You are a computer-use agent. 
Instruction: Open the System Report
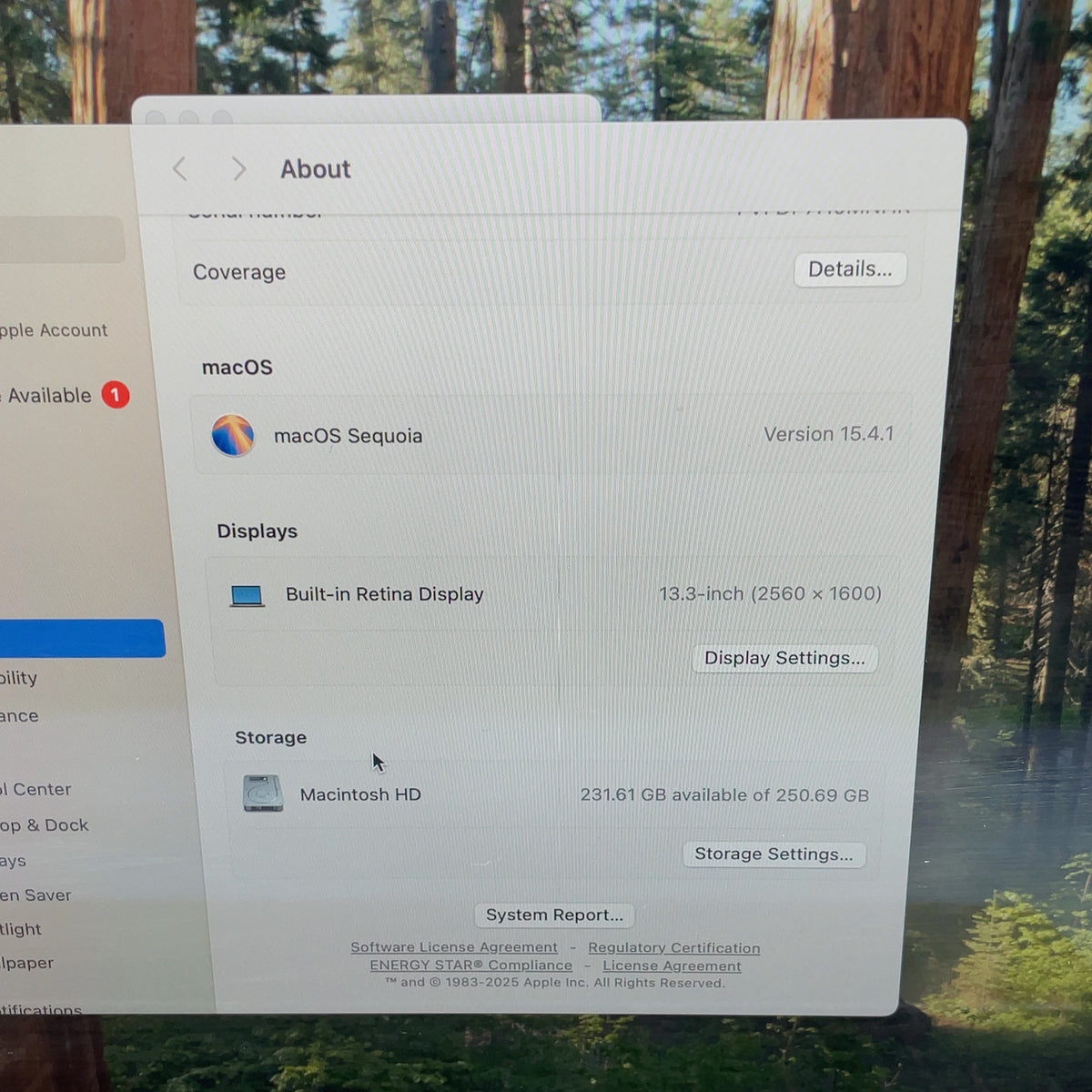(554, 915)
